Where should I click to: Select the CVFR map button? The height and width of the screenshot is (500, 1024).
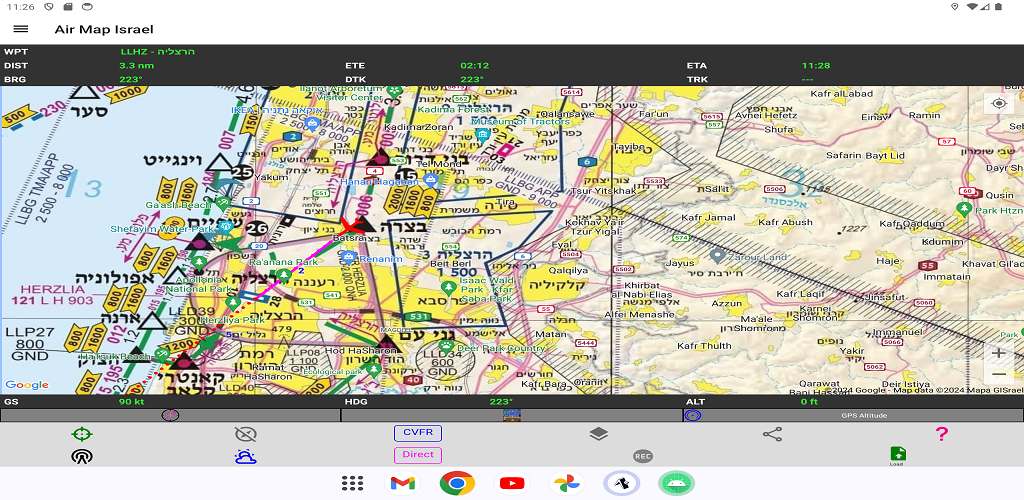pyautogui.click(x=418, y=433)
